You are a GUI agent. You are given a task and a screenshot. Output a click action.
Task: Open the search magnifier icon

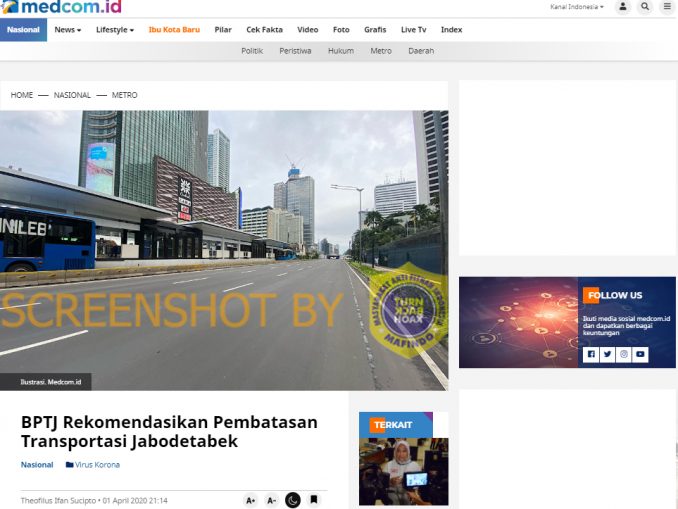645,6
